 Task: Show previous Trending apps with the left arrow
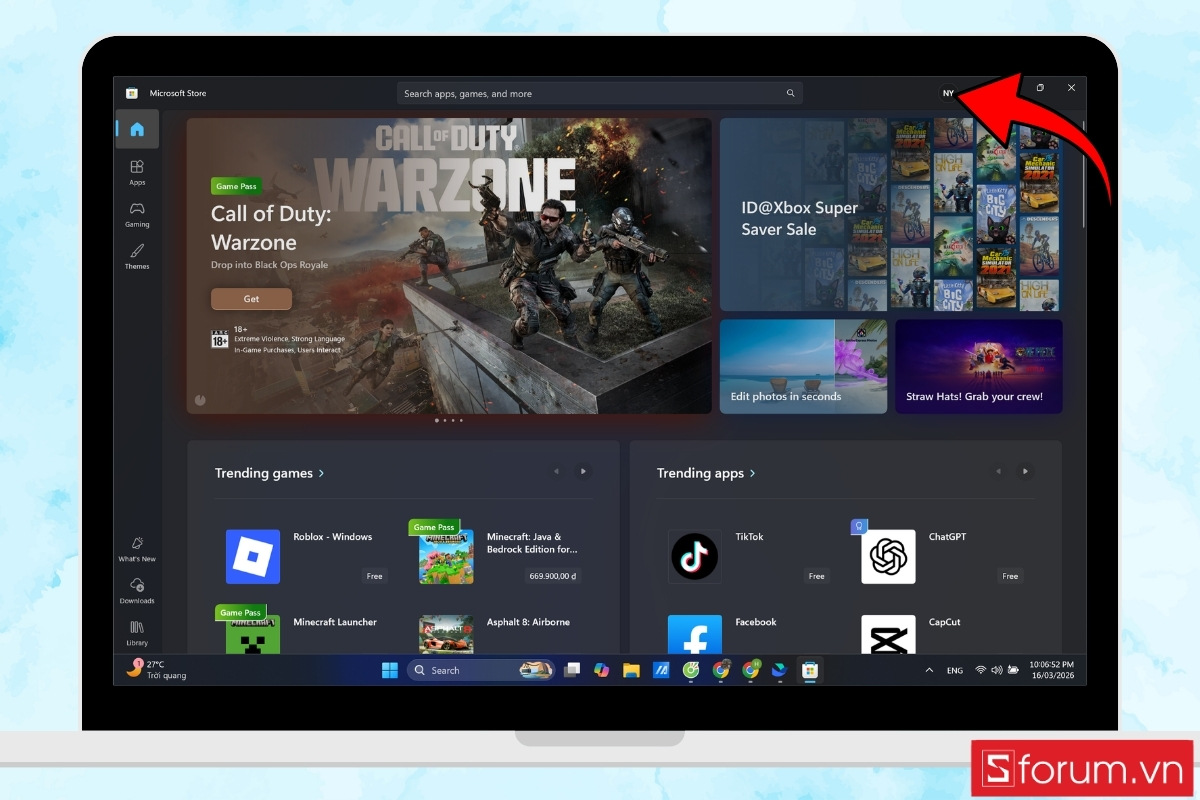(x=999, y=471)
